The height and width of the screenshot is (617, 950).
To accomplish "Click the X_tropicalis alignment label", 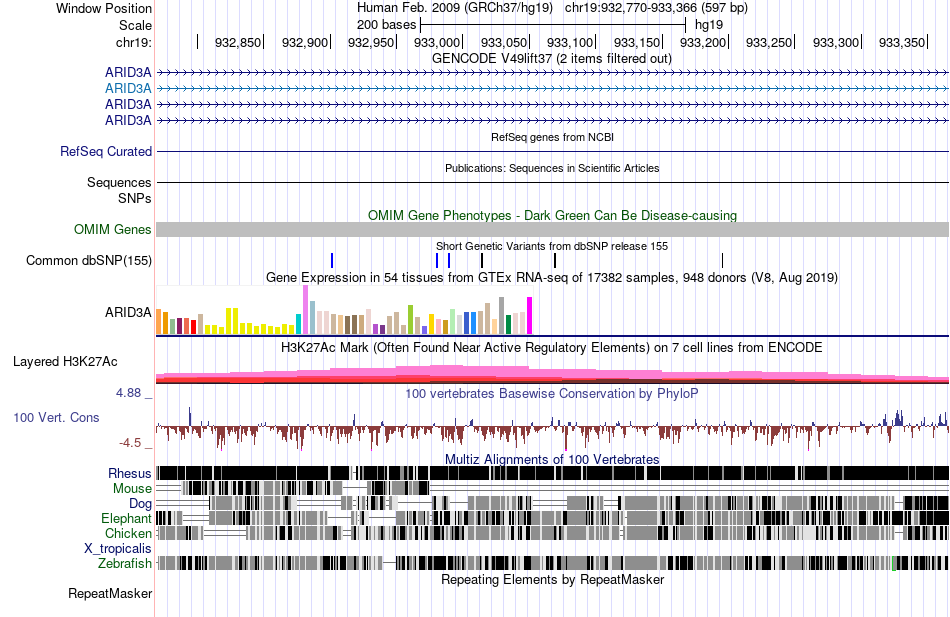I will click(118, 549).
